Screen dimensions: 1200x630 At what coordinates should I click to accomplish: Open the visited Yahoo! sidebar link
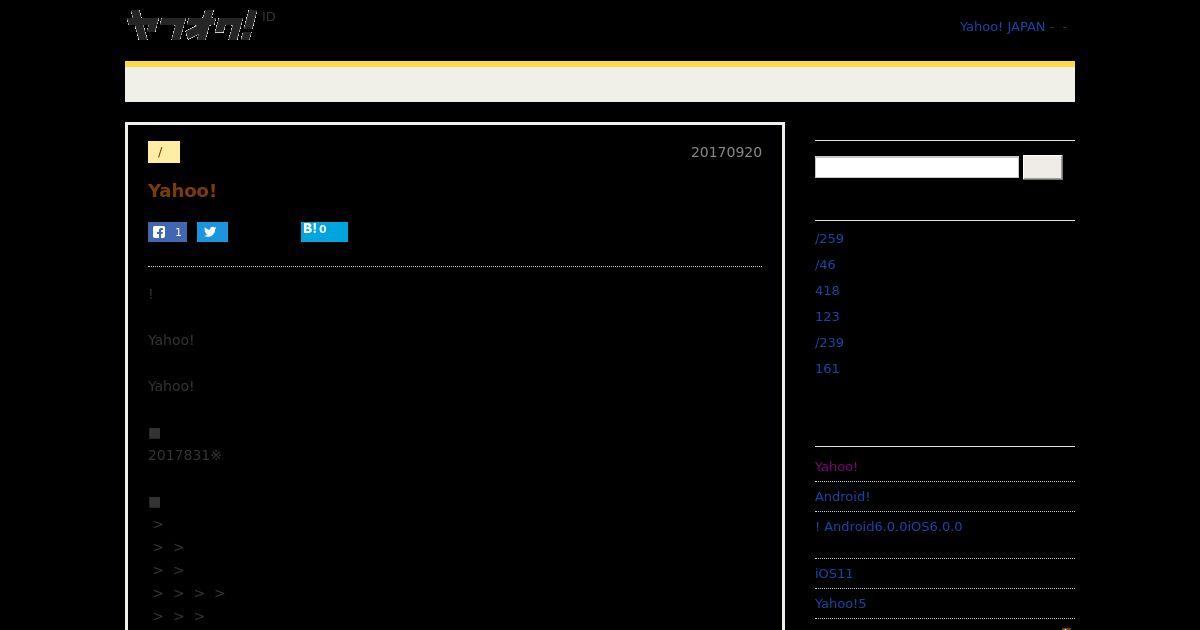(x=836, y=467)
